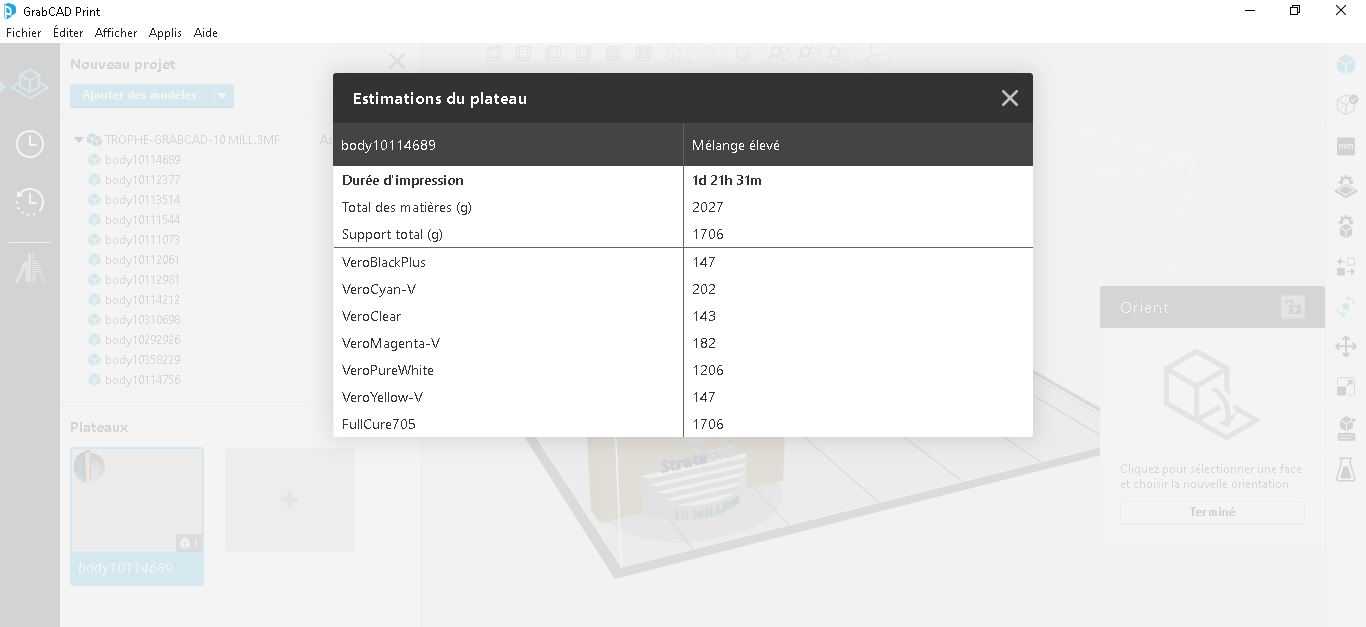Image resolution: width=1366 pixels, height=627 pixels.
Task: Click the Orient panel header icon
Action: point(1292,307)
